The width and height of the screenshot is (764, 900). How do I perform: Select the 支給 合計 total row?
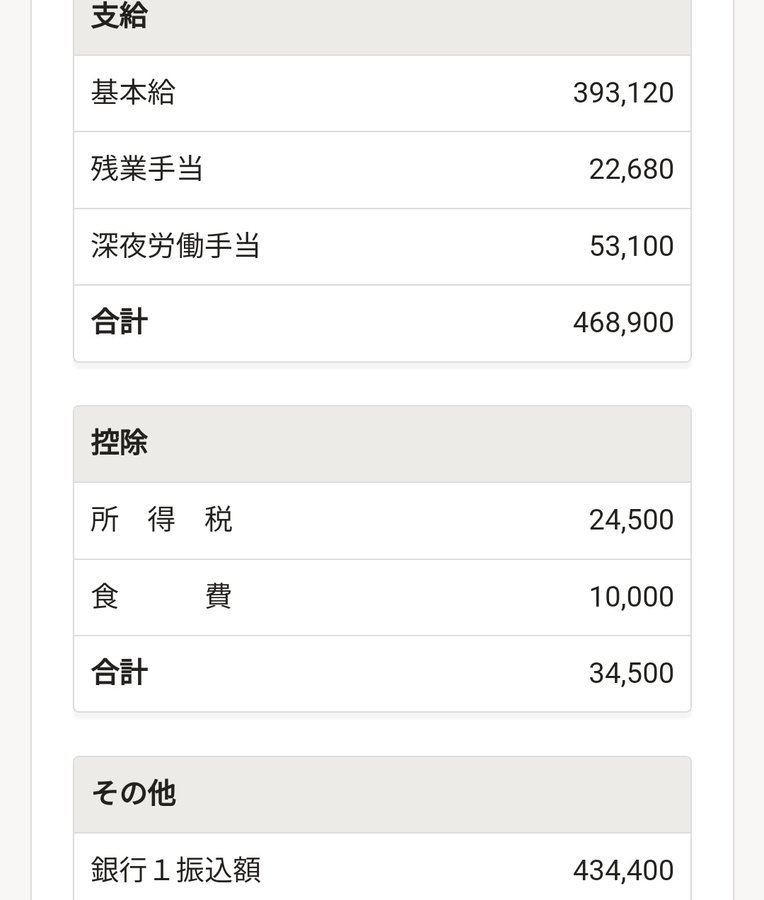pos(382,323)
